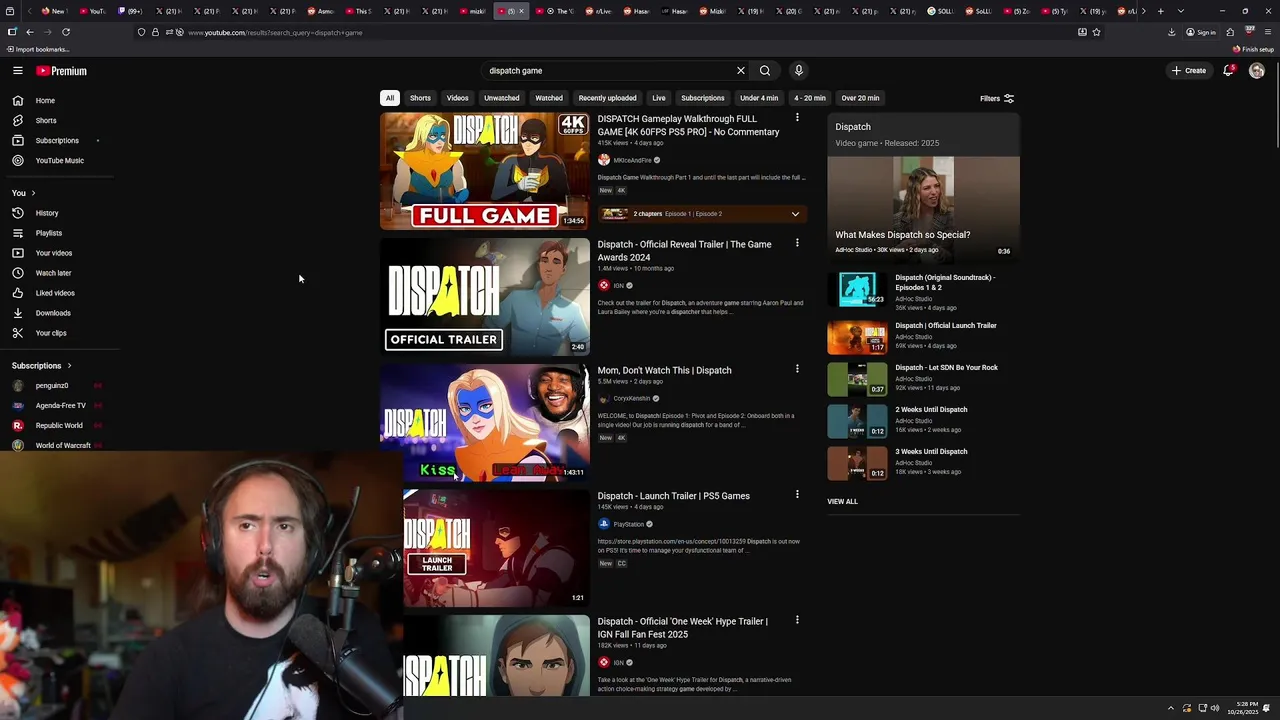The image size is (1280, 720).
Task: Open options menu for One Week Hype Trailer
Action: pyautogui.click(x=797, y=620)
